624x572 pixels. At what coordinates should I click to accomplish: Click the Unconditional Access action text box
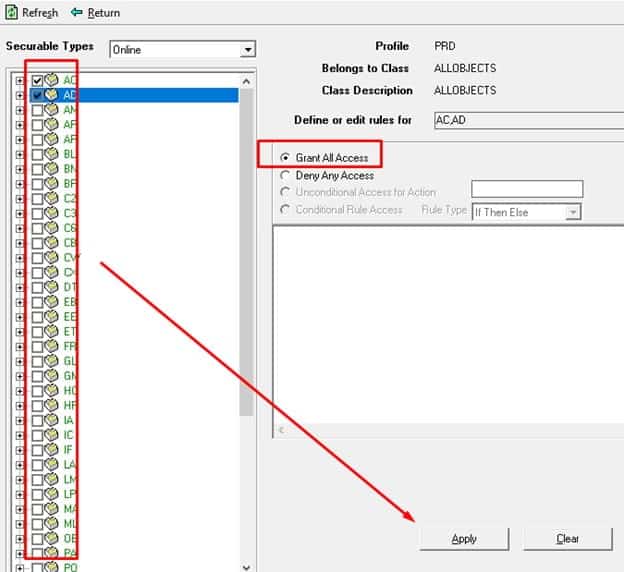coord(527,189)
